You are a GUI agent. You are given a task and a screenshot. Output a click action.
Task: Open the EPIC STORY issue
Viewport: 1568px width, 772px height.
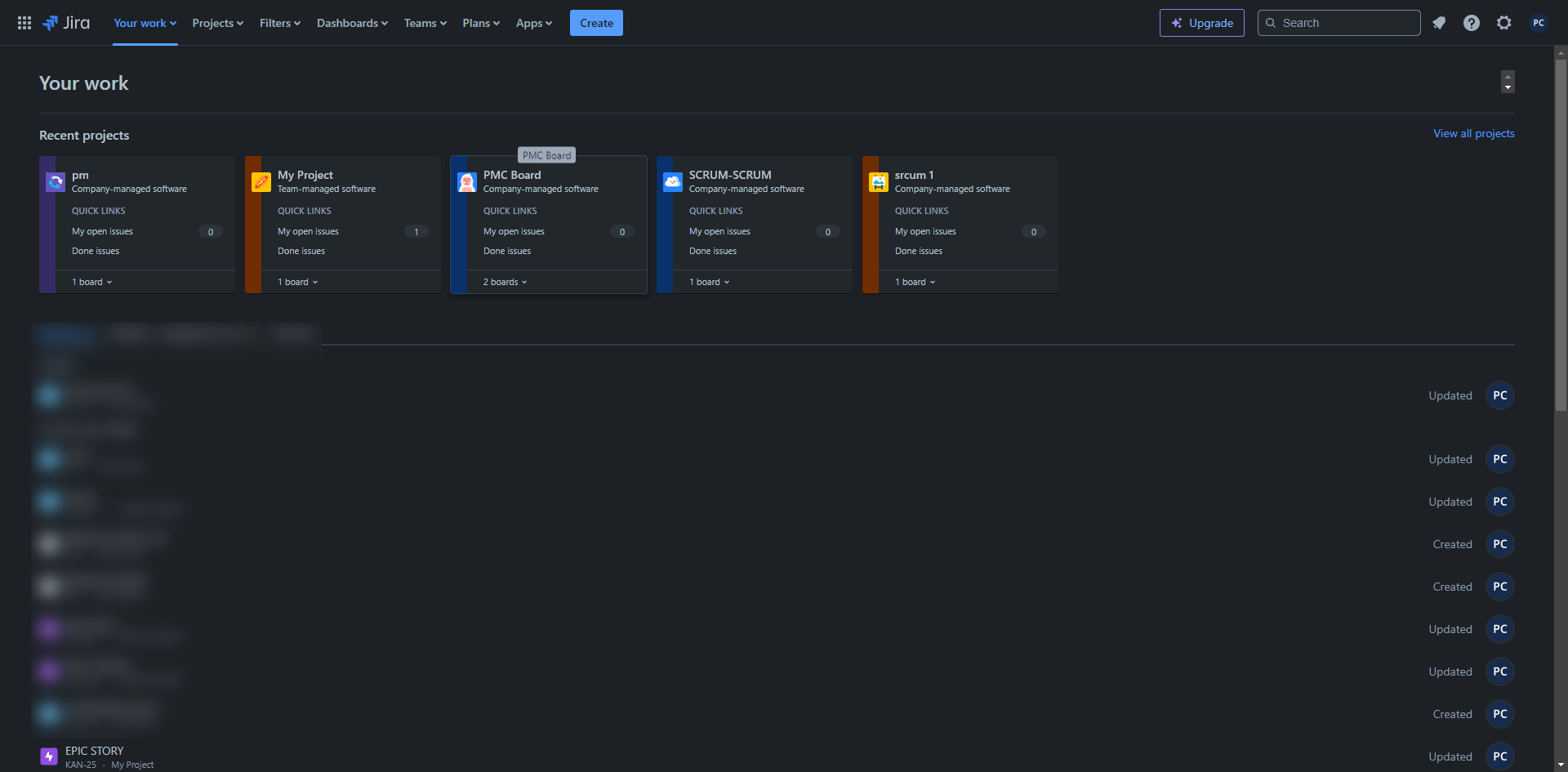(x=95, y=751)
